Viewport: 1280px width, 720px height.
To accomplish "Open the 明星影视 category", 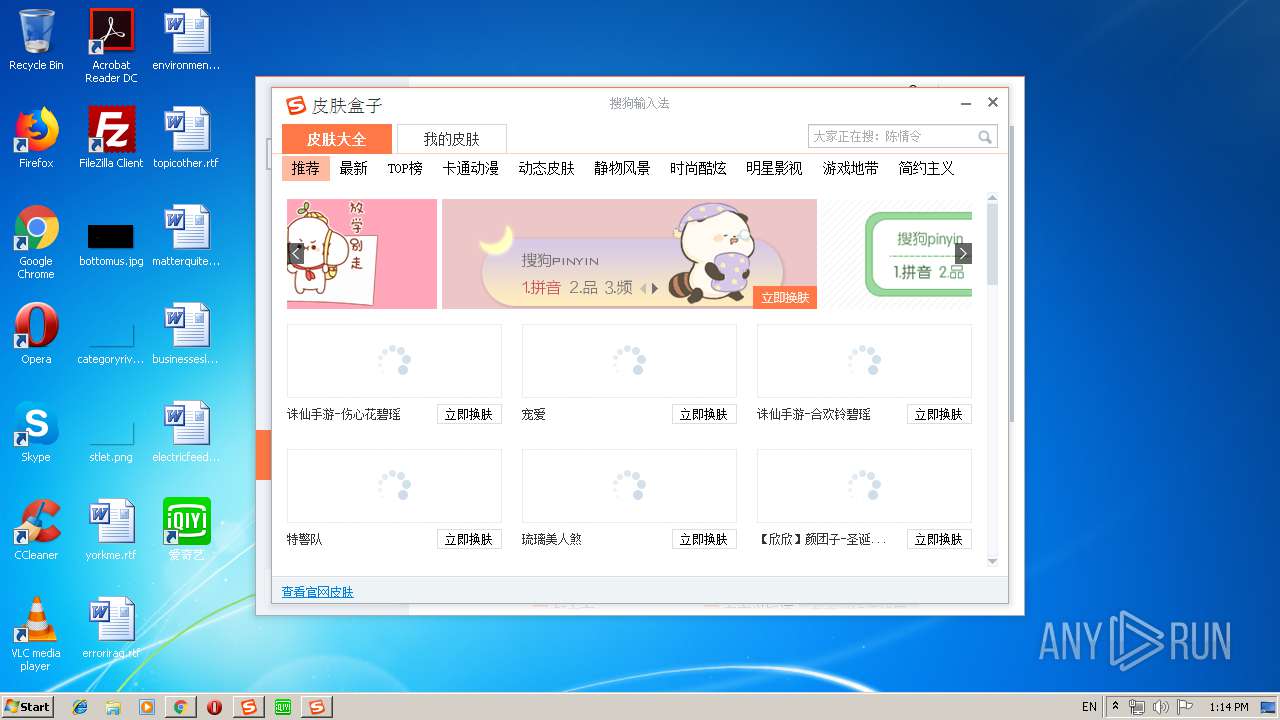I will 774,168.
